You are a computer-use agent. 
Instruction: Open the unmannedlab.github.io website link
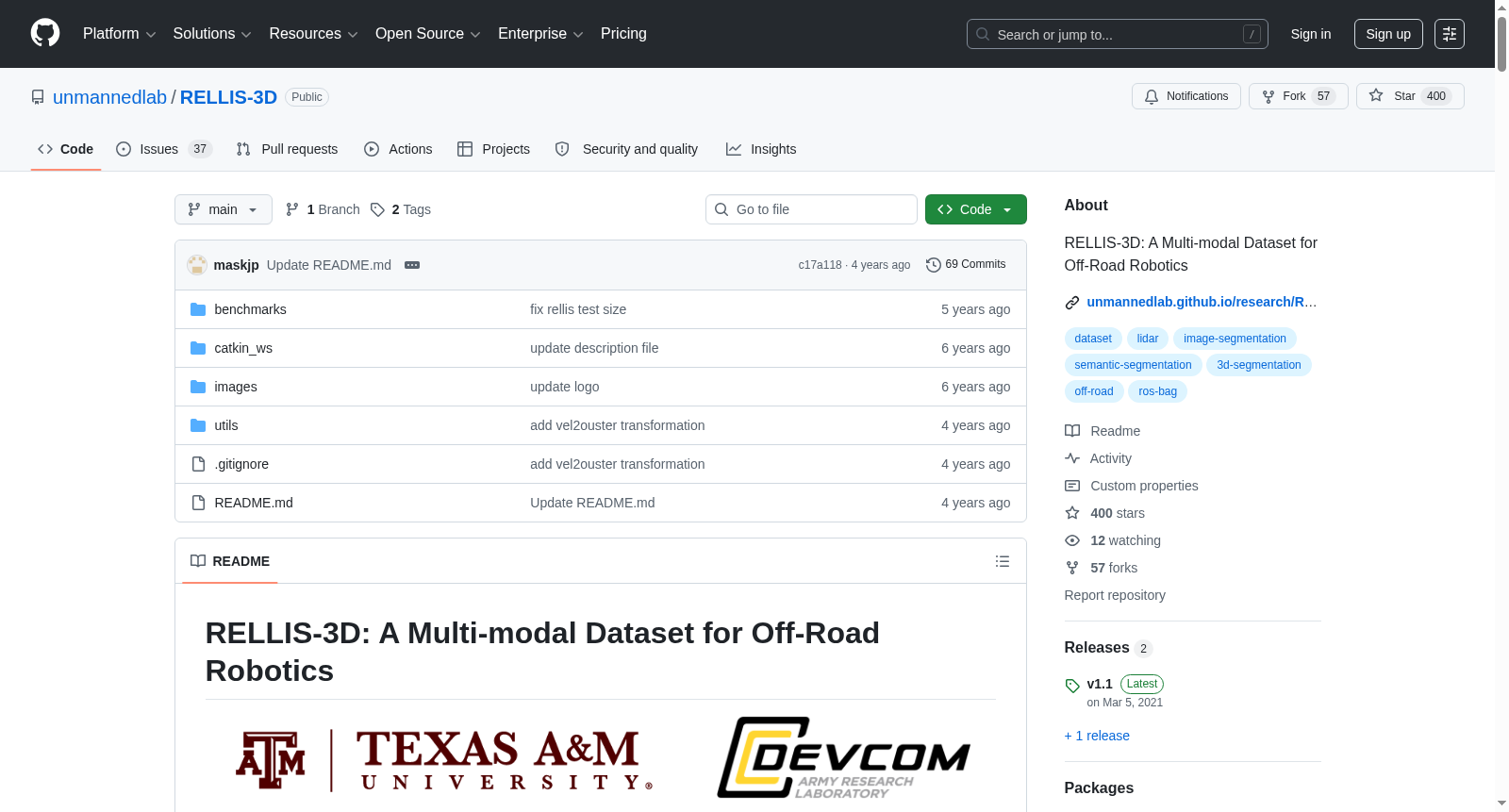(x=1202, y=302)
